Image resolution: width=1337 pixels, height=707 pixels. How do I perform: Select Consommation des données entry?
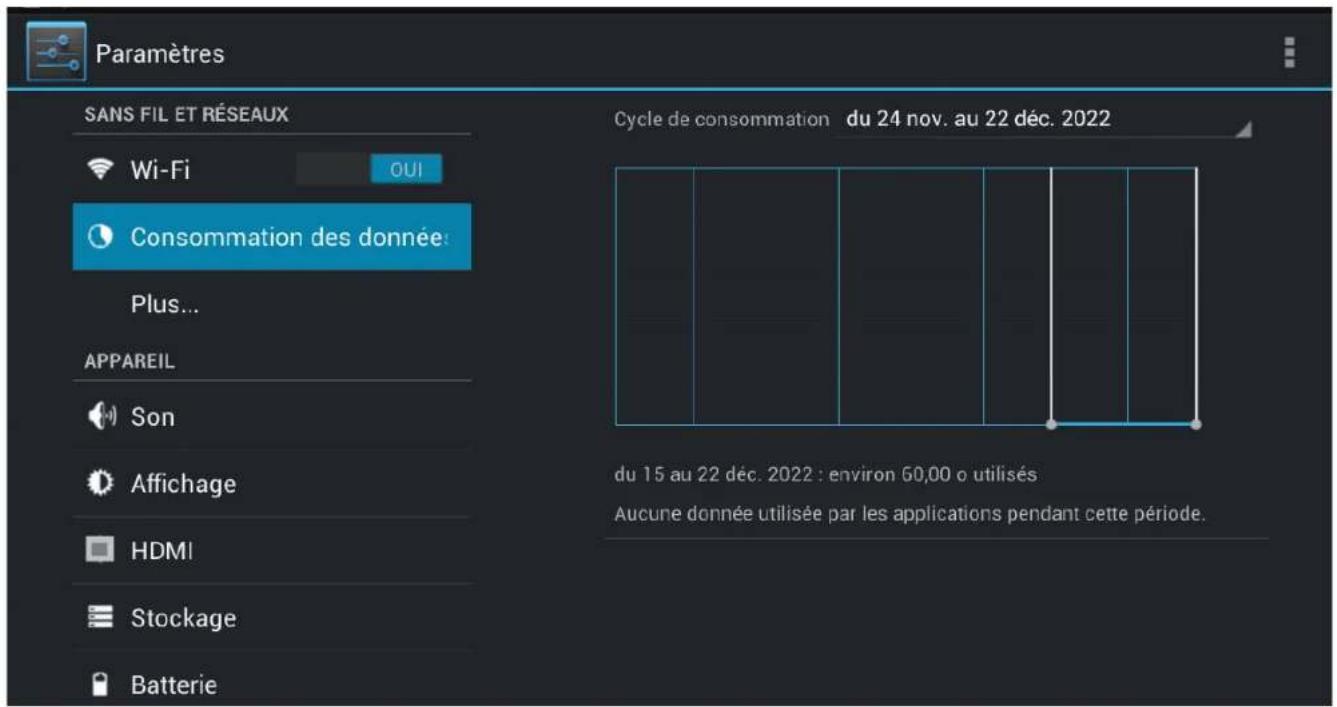click(272, 237)
